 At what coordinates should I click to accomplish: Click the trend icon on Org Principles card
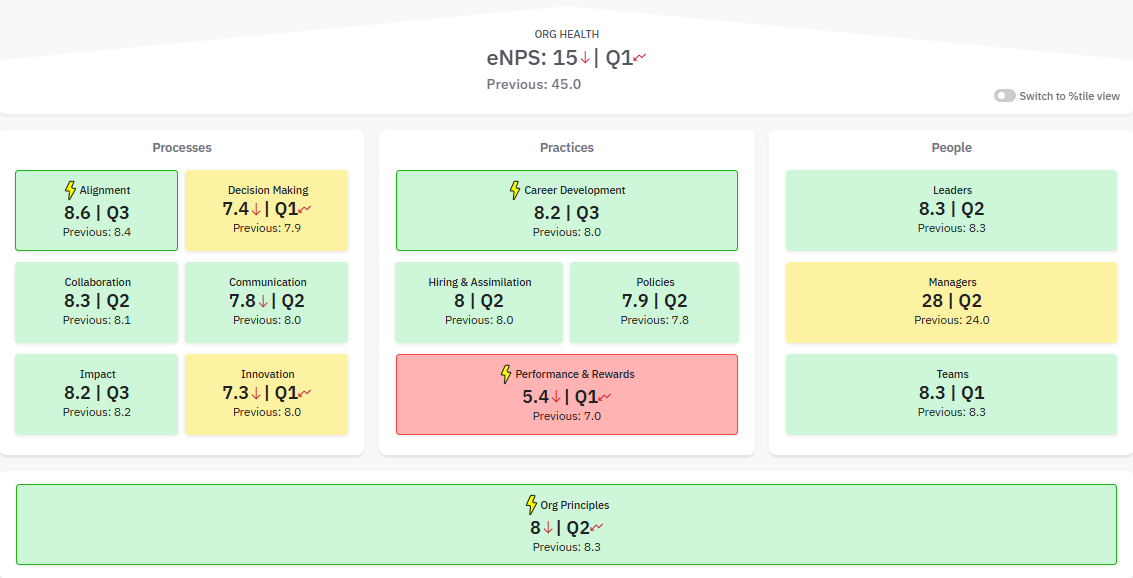pyautogui.click(x=596, y=528)
